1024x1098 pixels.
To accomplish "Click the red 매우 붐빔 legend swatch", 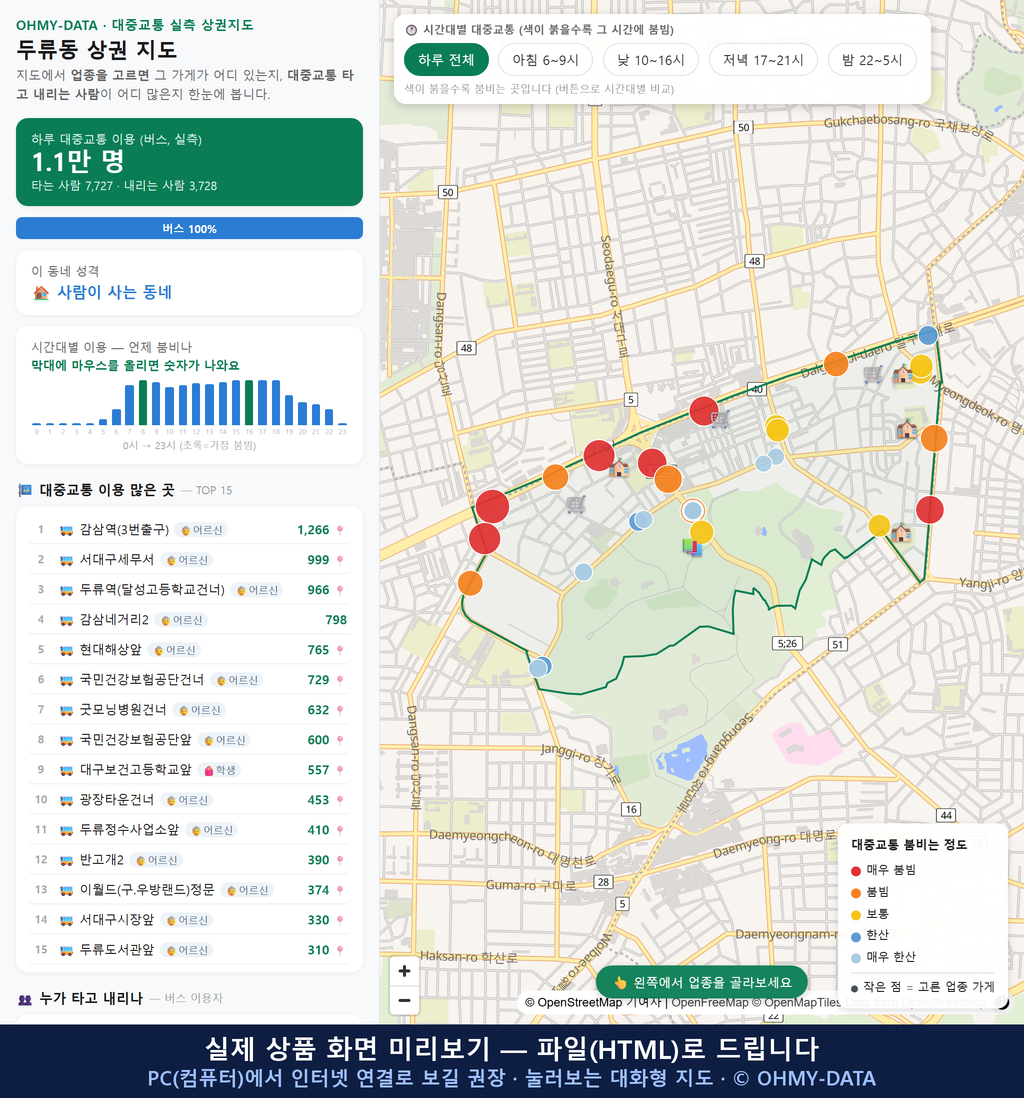I will point(855,870).
